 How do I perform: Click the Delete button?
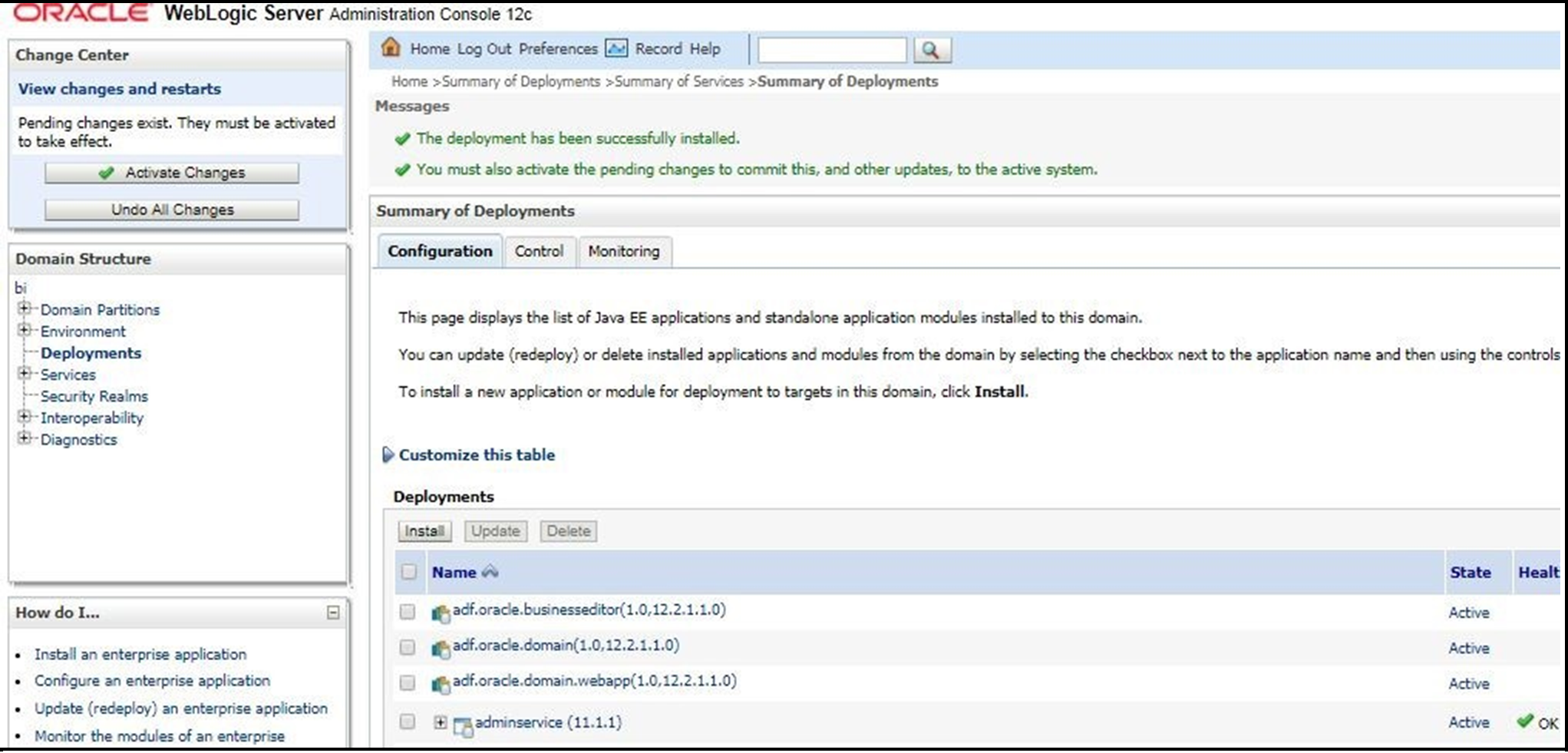[x=569, y=531]
